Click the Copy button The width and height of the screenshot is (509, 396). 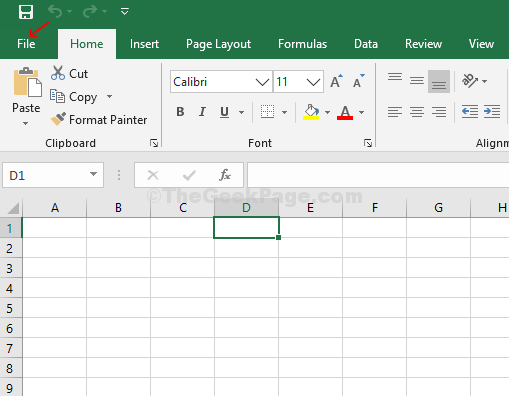point(74,97)
